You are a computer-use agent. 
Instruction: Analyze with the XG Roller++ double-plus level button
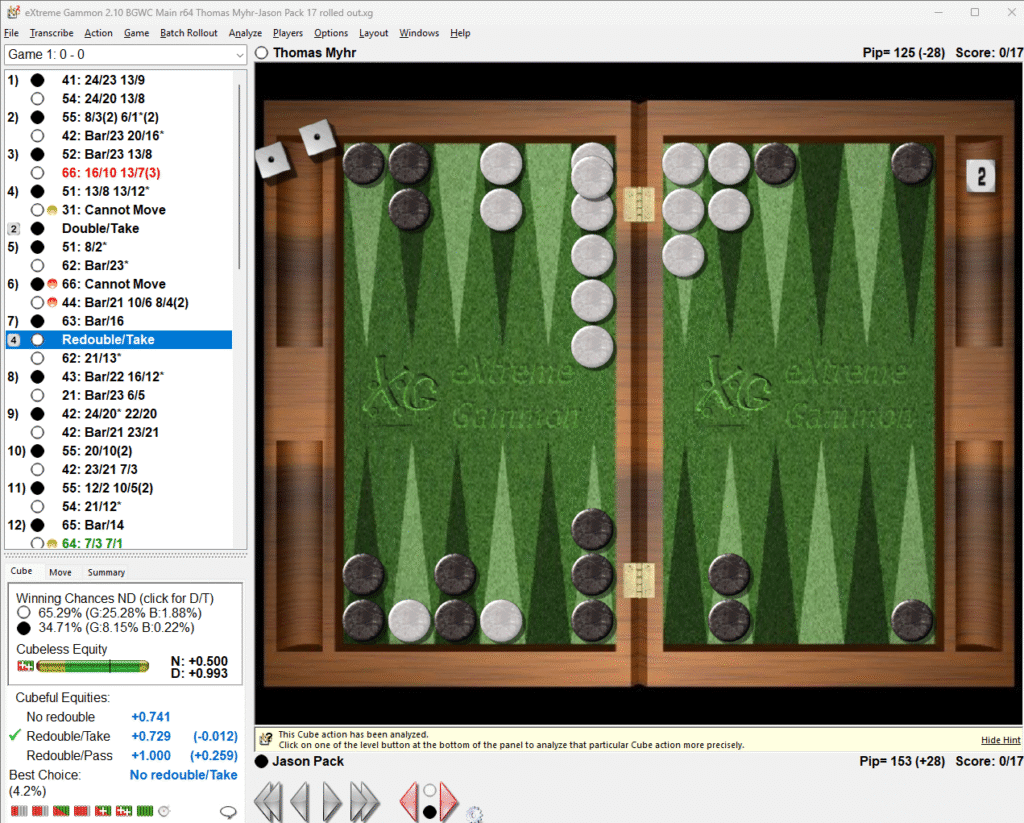coord(123,811)
